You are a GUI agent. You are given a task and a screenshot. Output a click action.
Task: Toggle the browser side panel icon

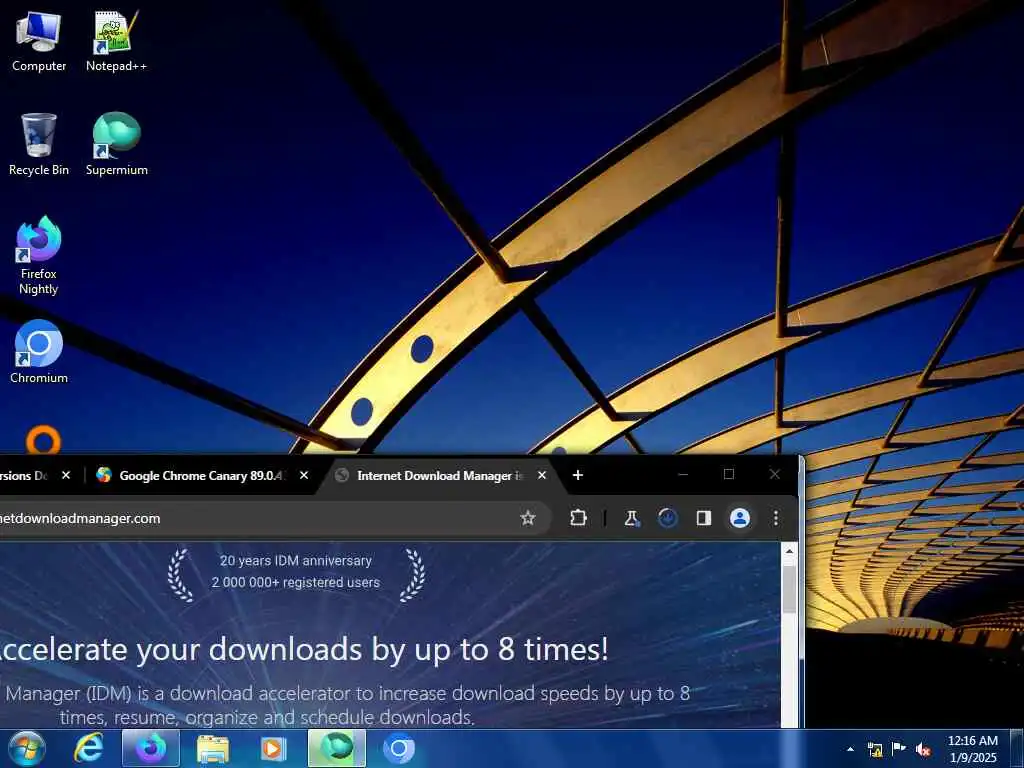coord(703,518)
